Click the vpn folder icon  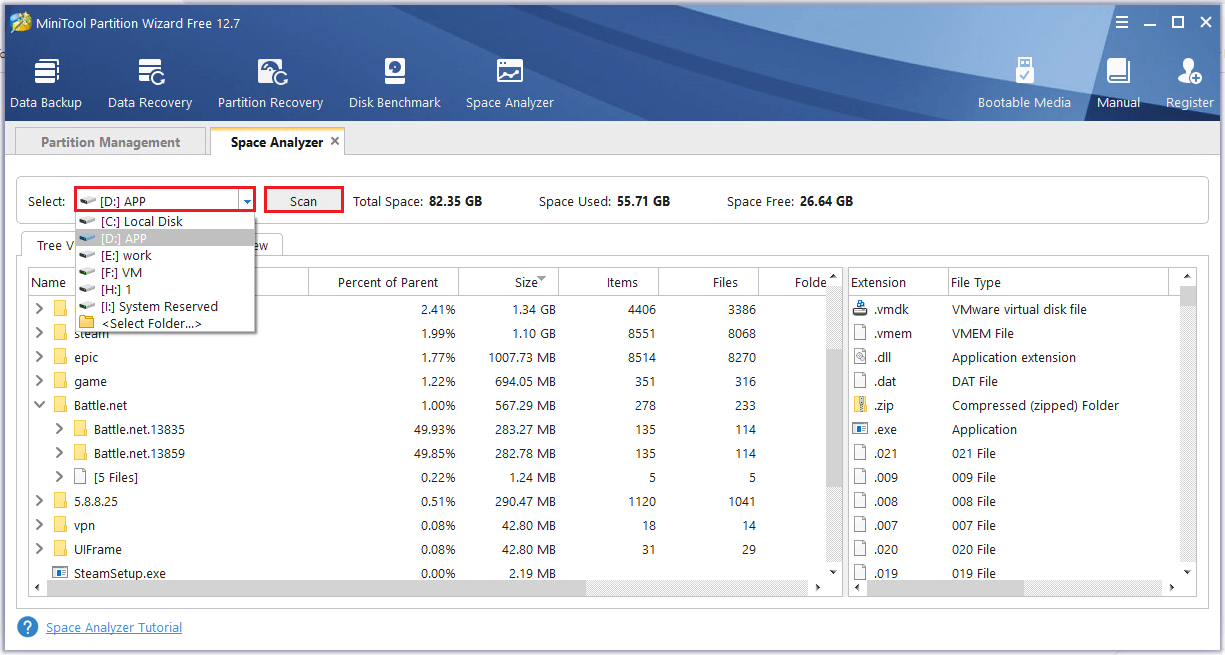pyautogui.click(x=60, y=525)
